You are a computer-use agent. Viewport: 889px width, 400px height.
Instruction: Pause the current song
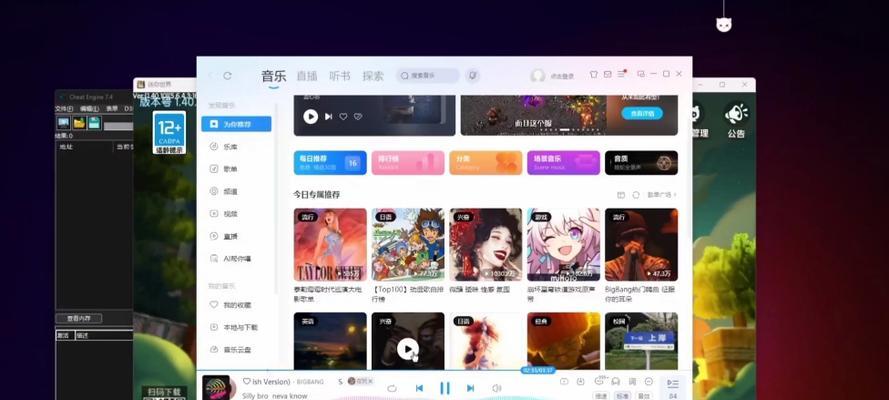[x=445, y=388]
